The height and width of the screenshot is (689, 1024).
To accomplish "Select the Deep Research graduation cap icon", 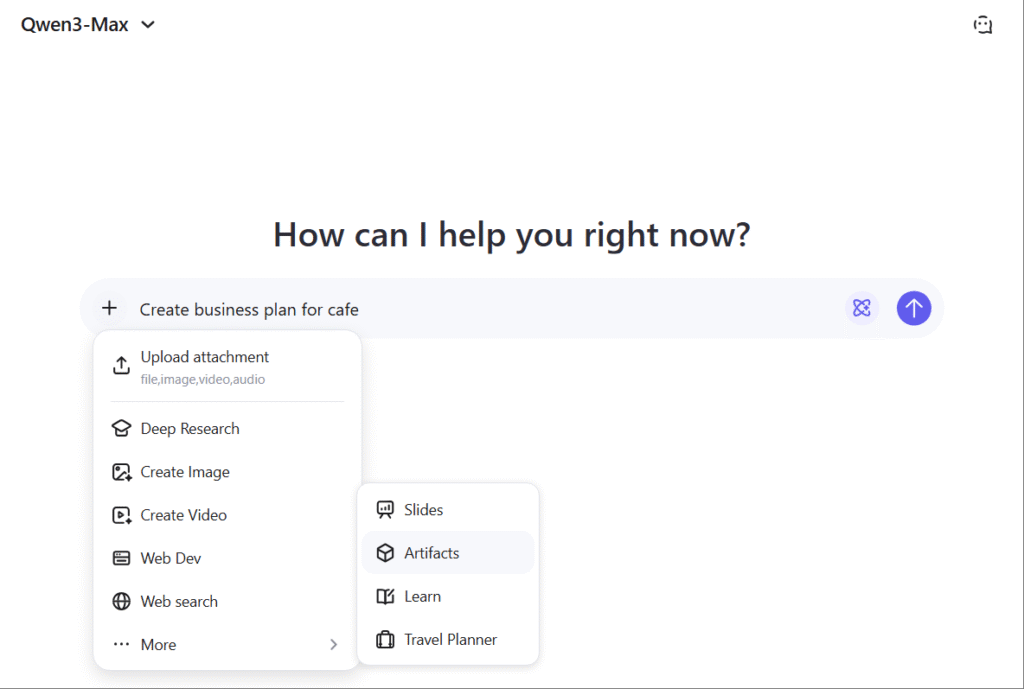I will 121,429.
